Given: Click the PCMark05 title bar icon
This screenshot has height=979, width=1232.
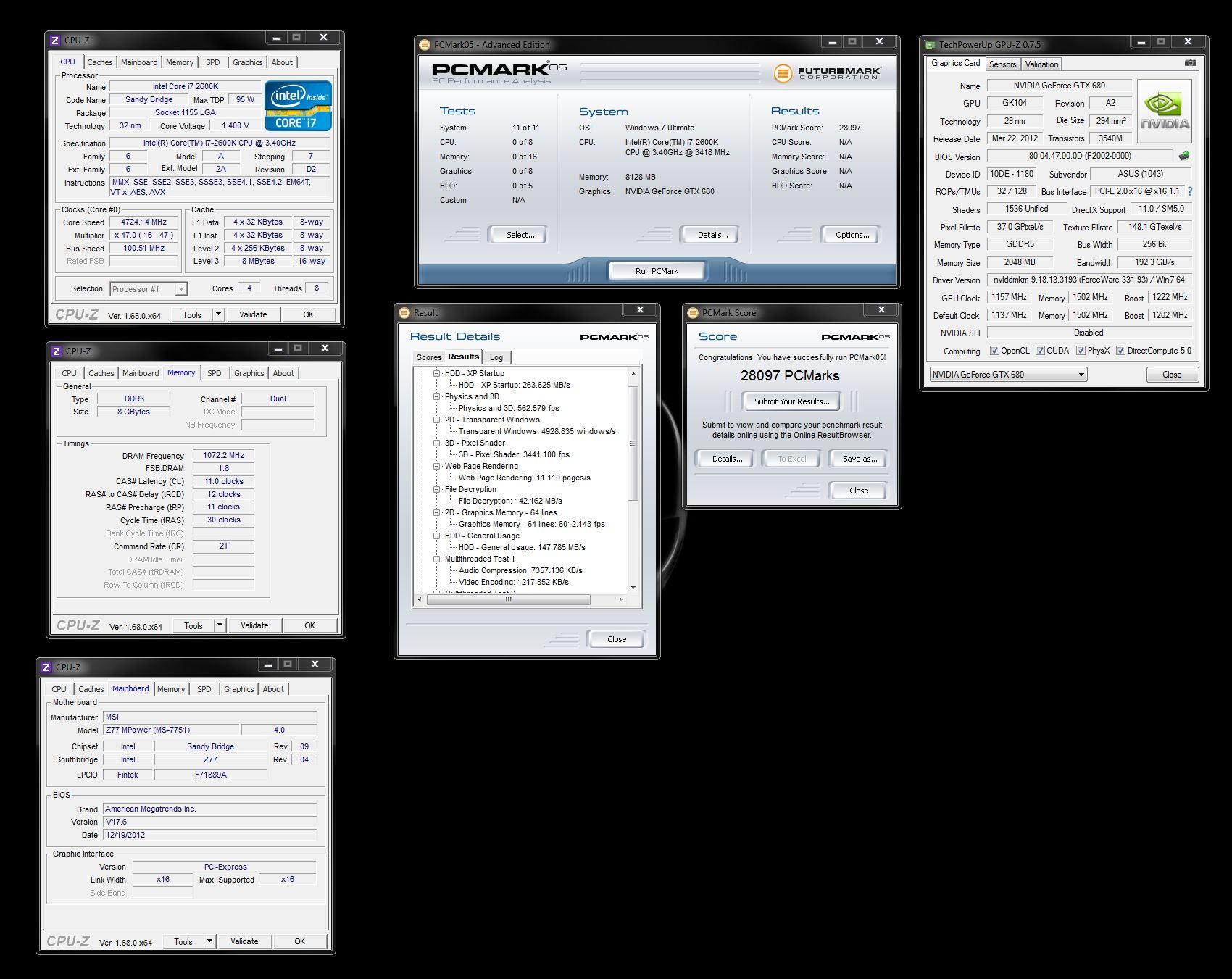Looking at the screenshot, I should [x=426, y=45].
